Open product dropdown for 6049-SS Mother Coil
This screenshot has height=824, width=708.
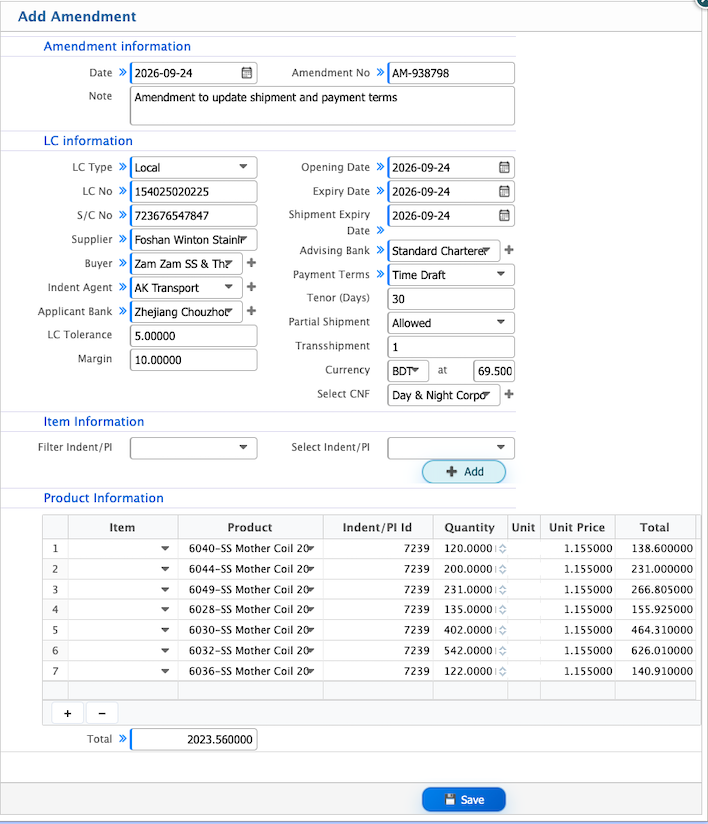click(311, 590)
